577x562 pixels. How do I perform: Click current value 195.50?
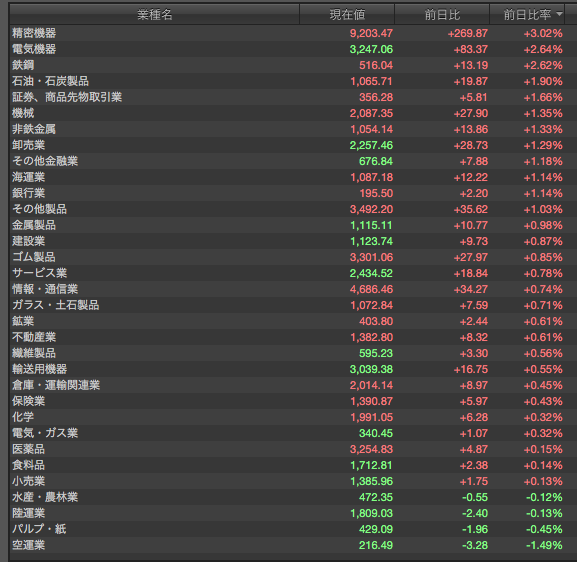(x=376, y=194)
